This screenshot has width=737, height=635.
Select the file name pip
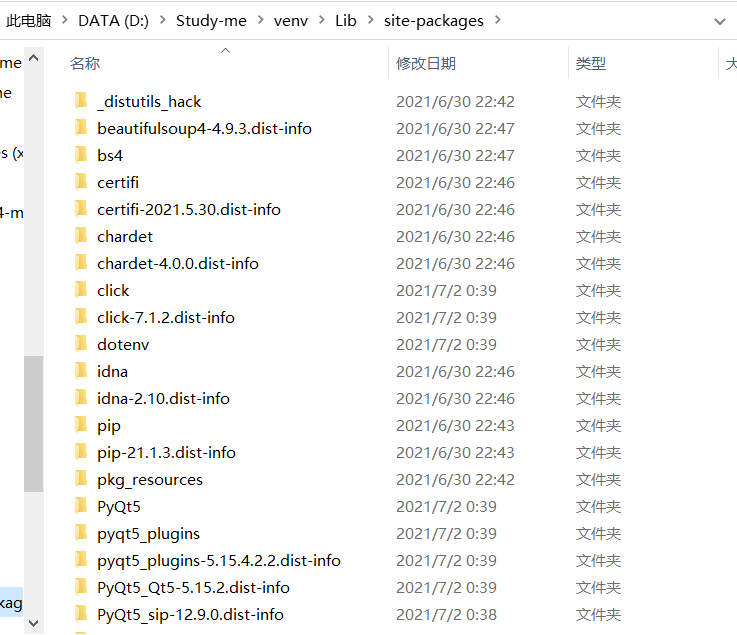pos(109,426)
